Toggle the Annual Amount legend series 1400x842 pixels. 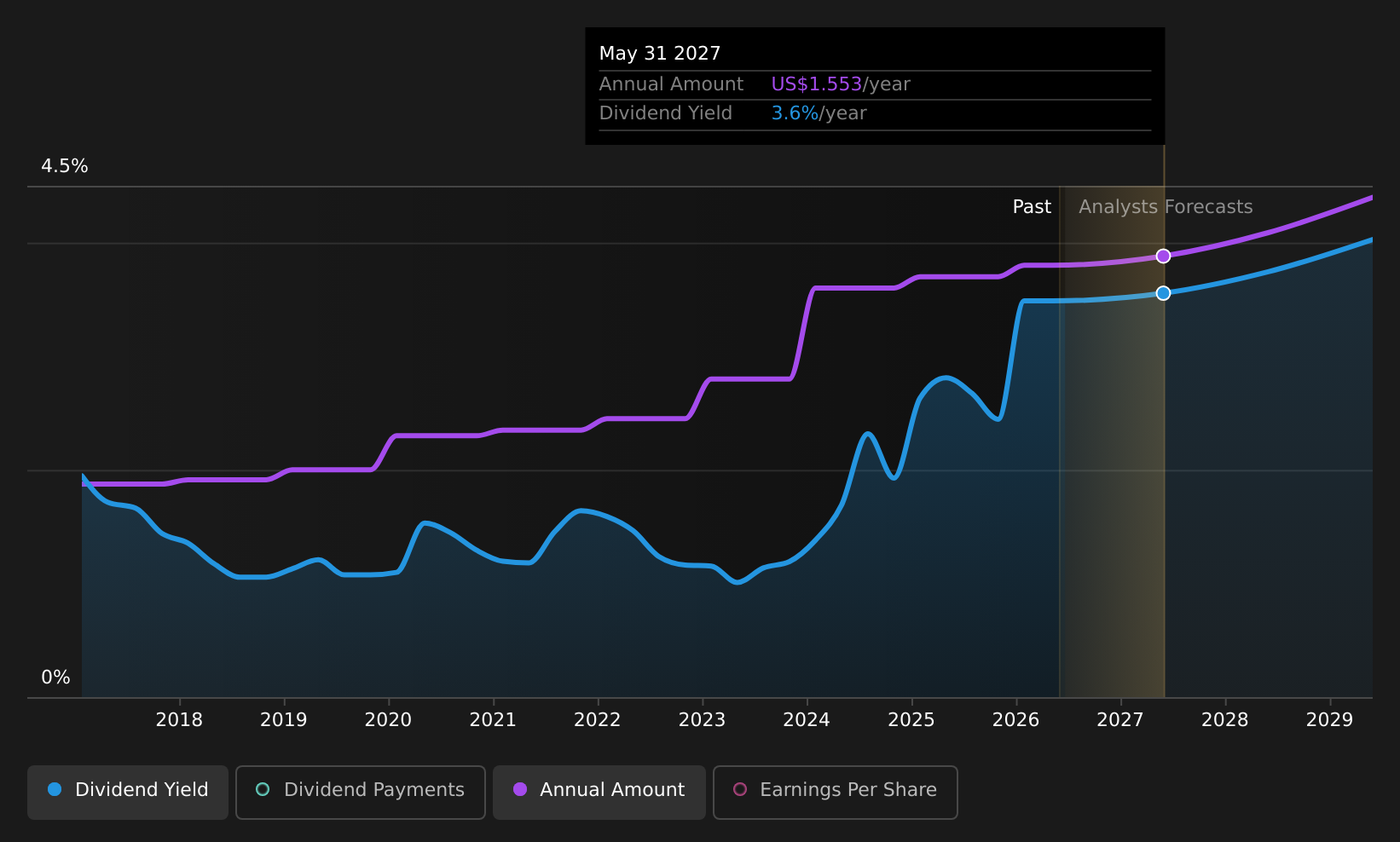click(599, 792)
